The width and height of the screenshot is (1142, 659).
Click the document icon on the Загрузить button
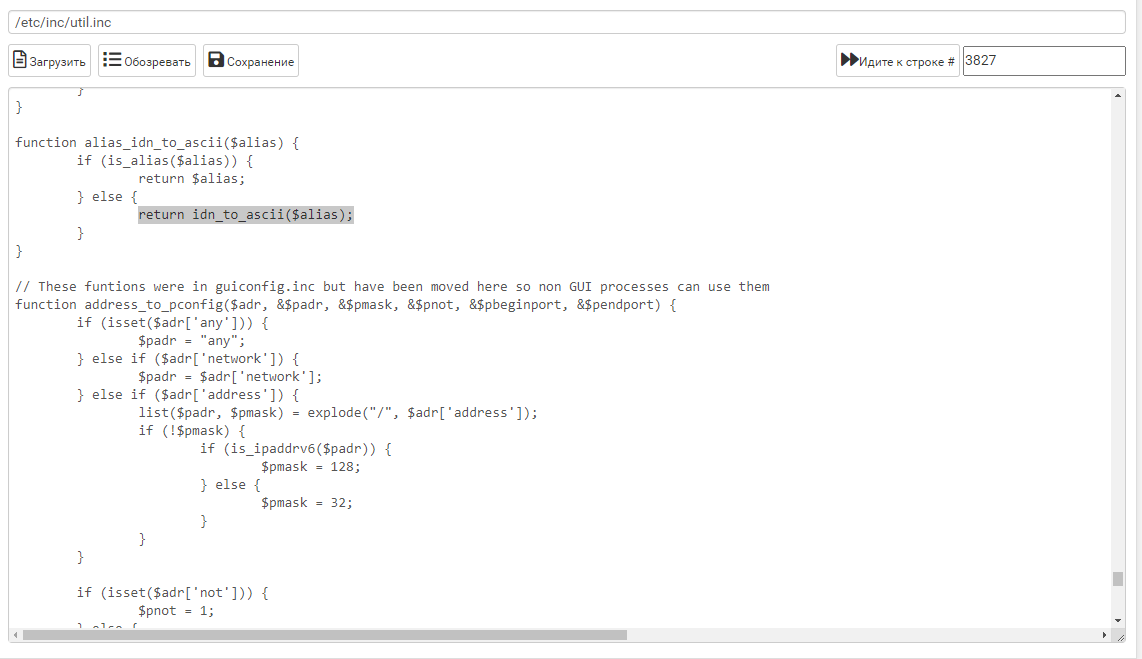[x=20, y=61]
